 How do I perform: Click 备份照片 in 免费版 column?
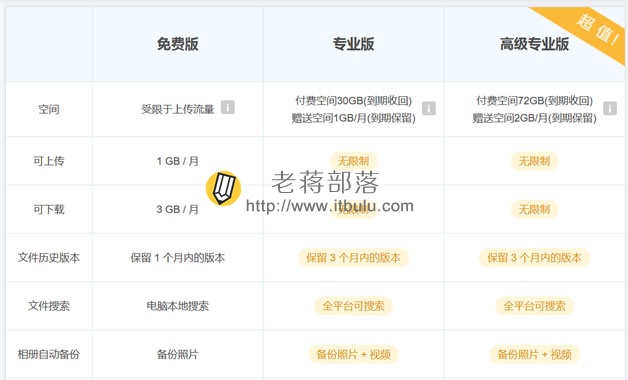coord(177,354)
